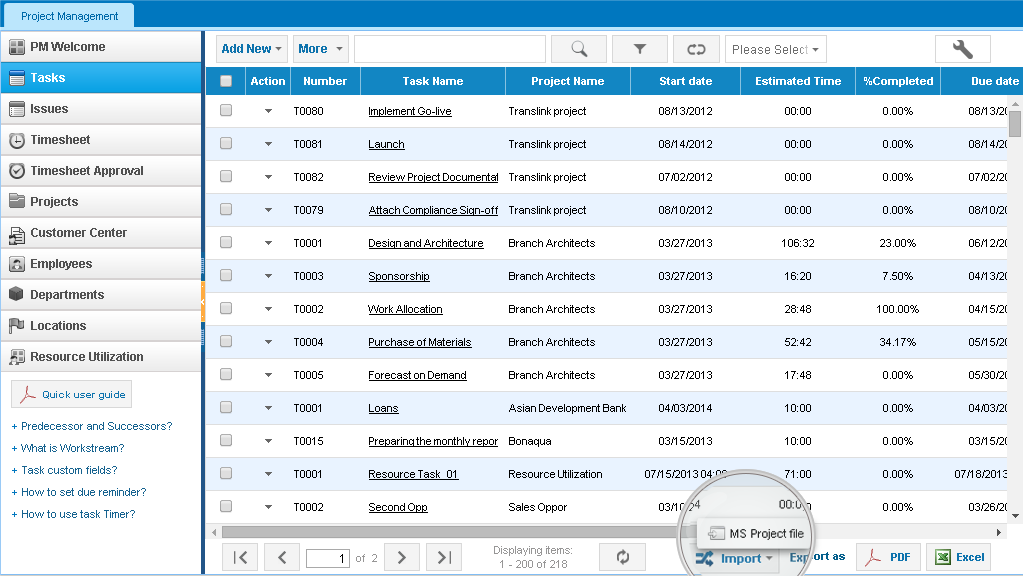1023x576 pixels.
Task: Check the box for task Launch
Action: 226,143
